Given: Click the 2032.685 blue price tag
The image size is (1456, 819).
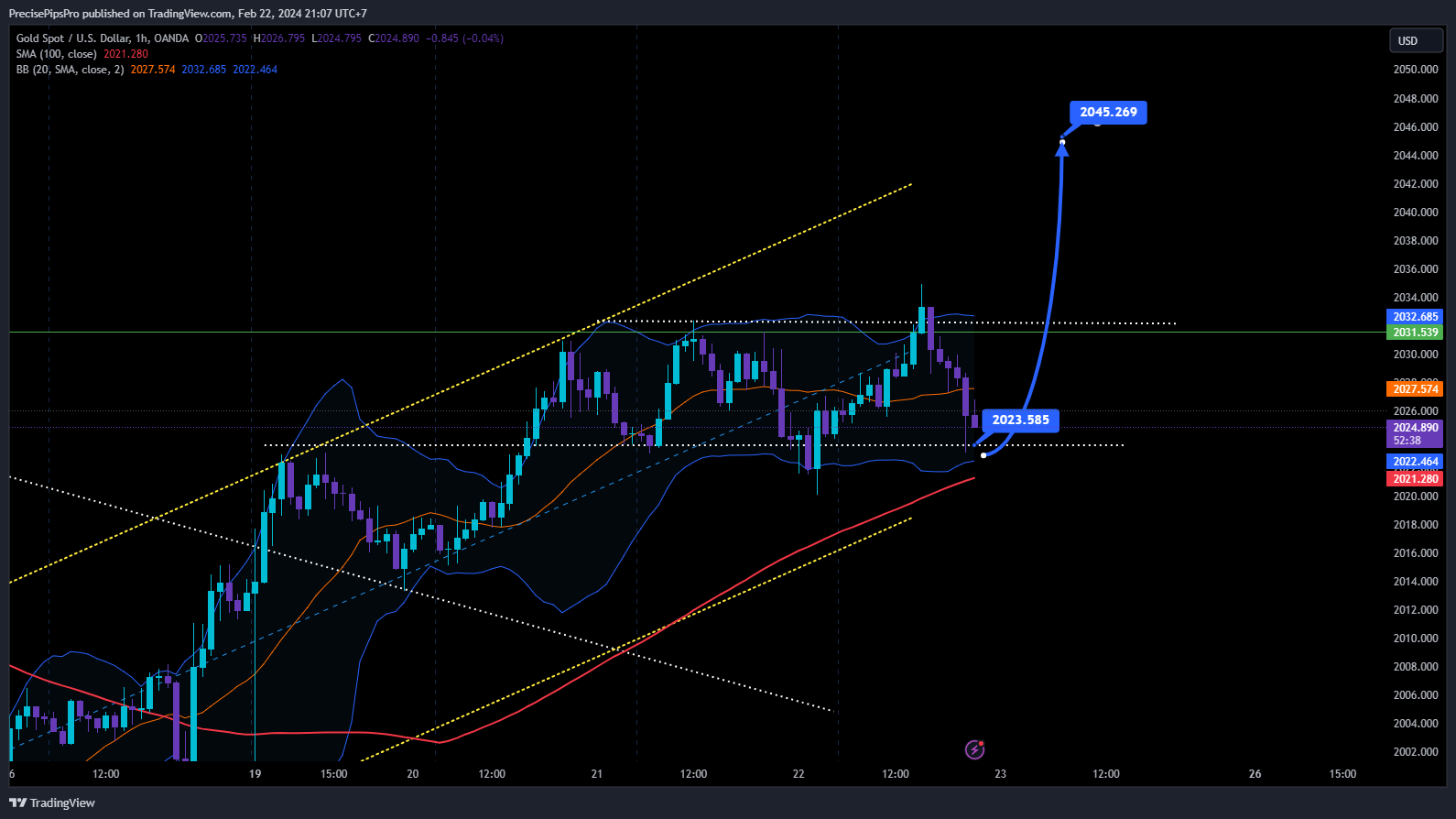Looking at the screenshot, I should pos(1416,317).
